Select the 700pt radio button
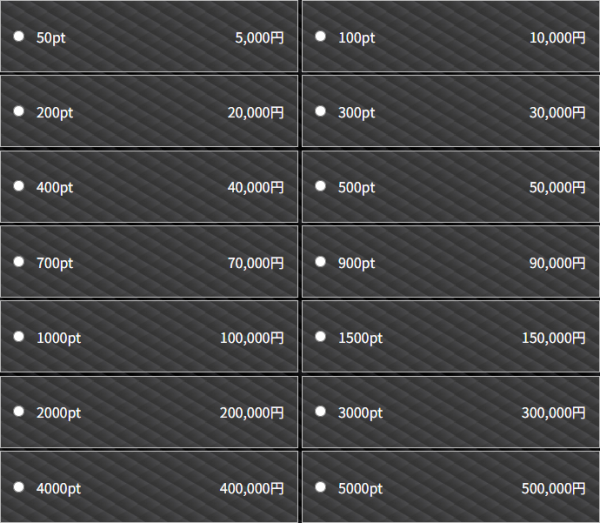600x523 pixels. pos(19,262)
